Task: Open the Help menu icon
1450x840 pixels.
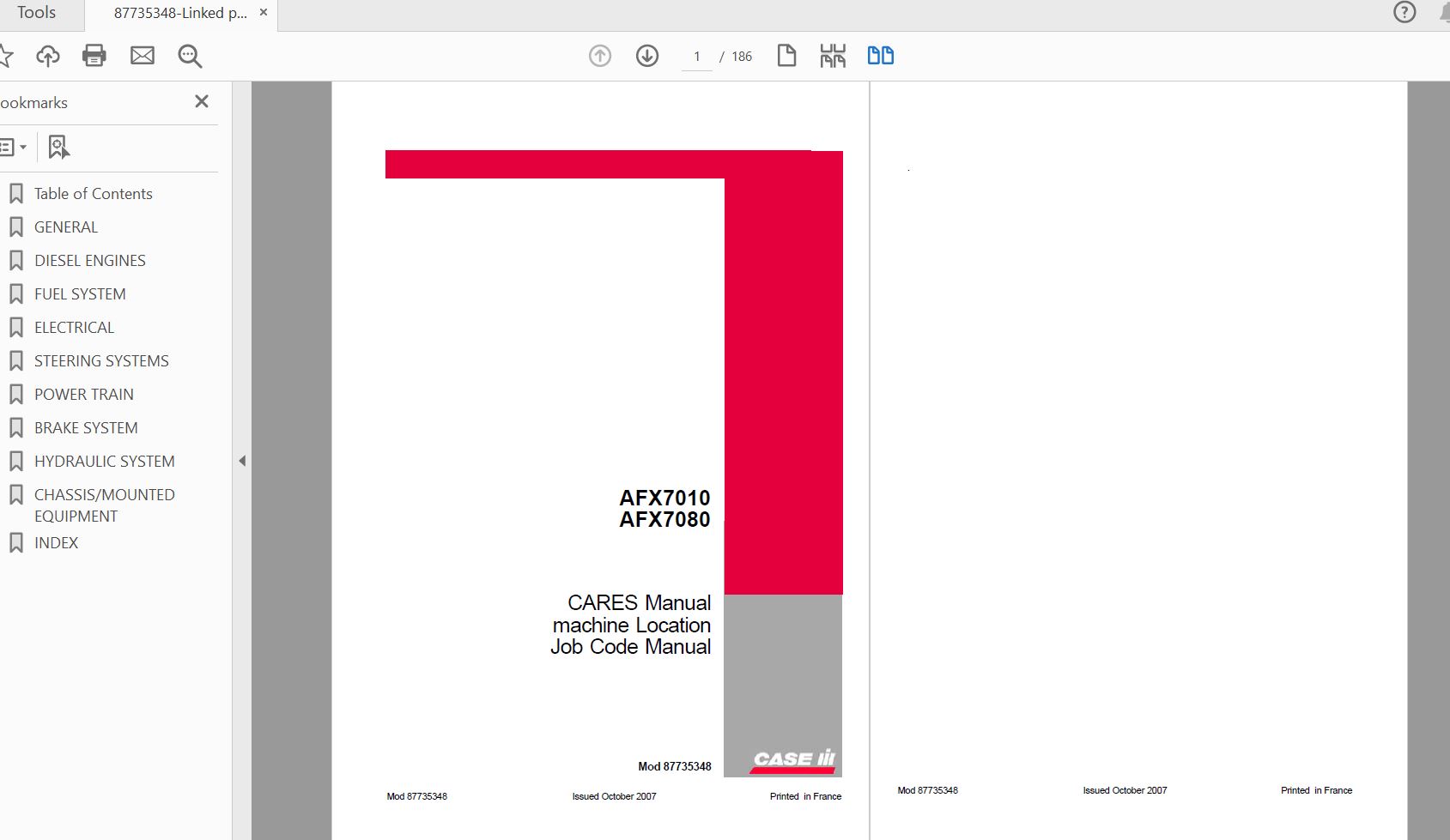Action: pyautogui.click(x=1404, y=12)
